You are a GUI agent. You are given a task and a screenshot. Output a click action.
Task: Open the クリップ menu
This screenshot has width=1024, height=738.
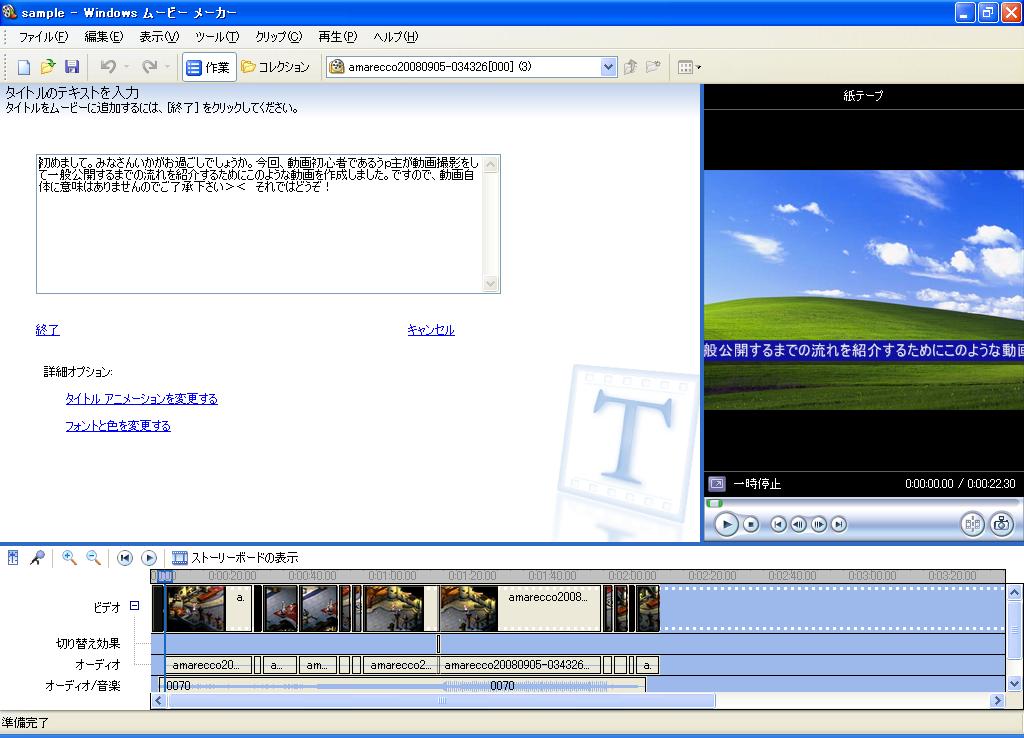click(x=278, y=37)
